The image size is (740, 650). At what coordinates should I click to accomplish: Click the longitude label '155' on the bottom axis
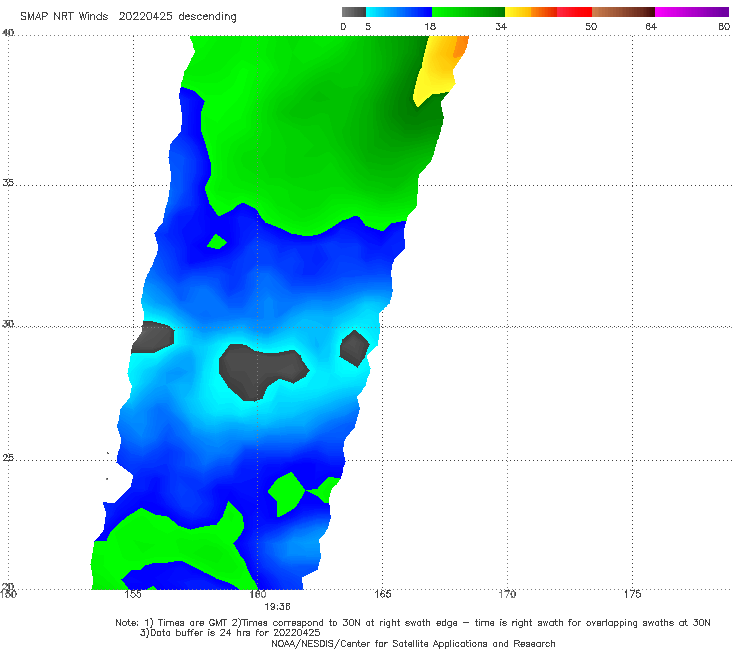(133, 594)
